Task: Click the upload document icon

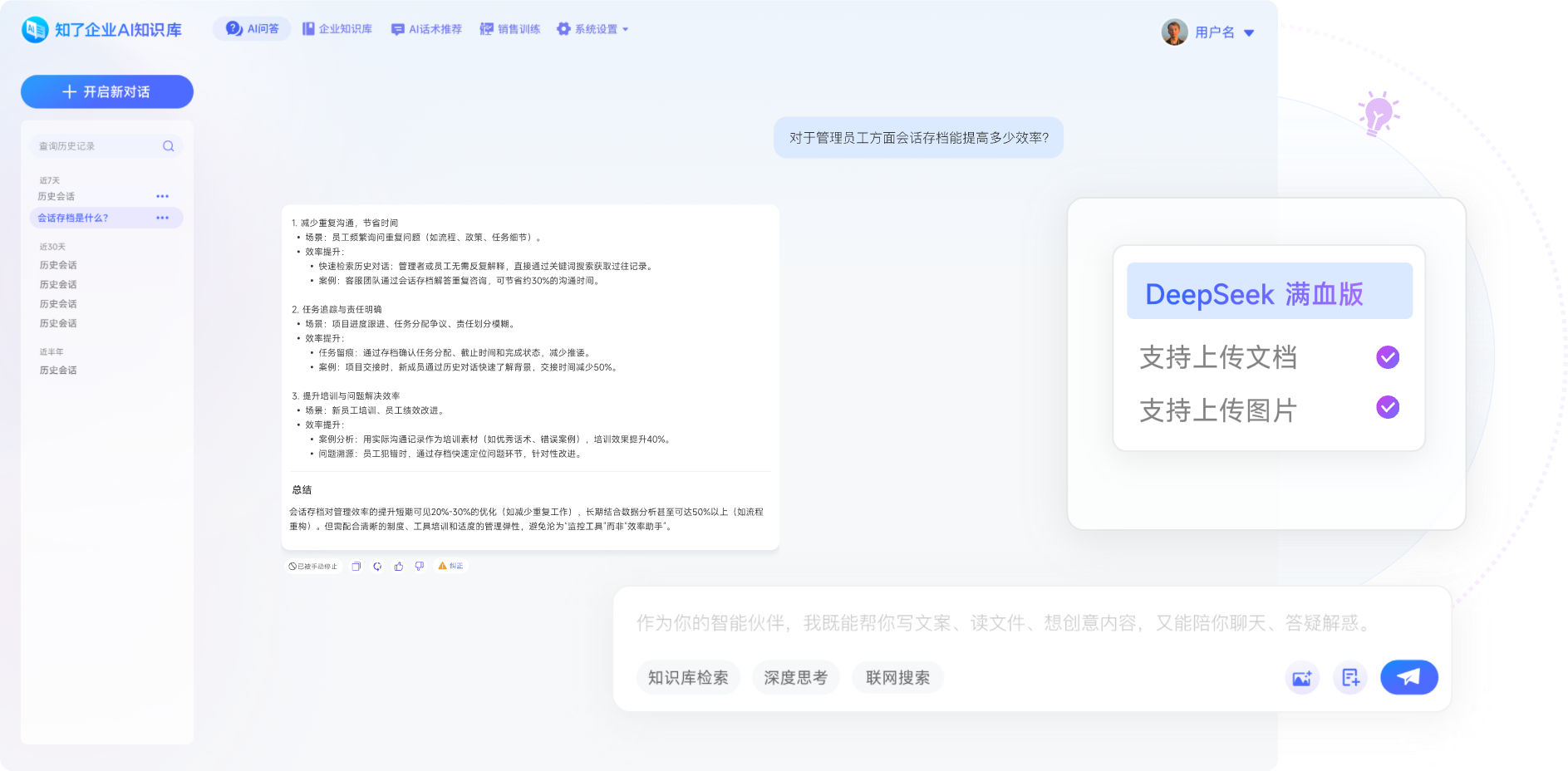Action: 1350,678
